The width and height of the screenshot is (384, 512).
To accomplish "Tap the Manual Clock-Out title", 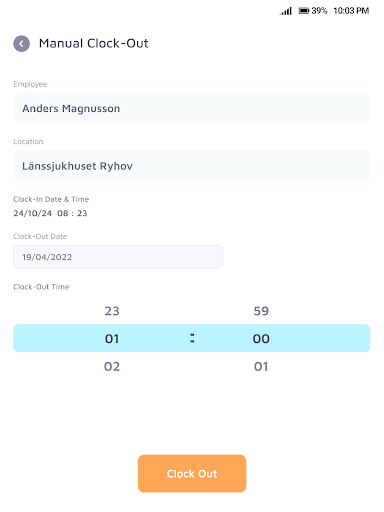I will click(x=94, y=43).
